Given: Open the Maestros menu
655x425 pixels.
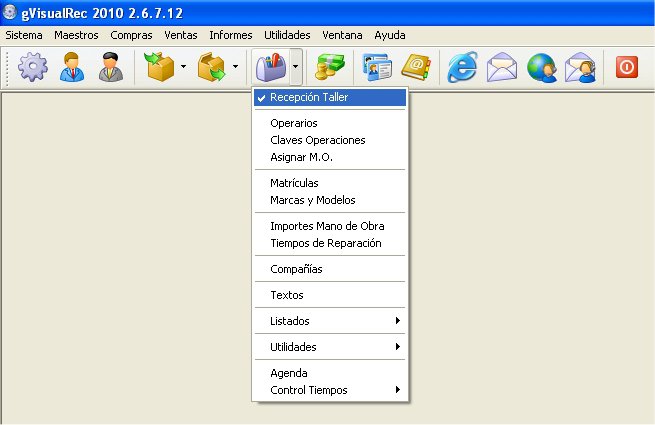Looking at the screenshot, I should 76,35.
